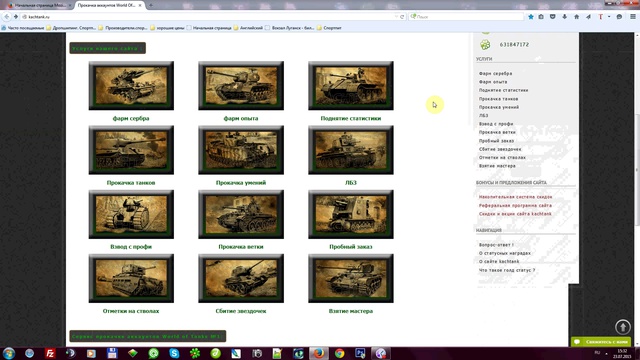Open bookmark folder 'Английский'
The width and height of the screenshot is (640, 360).
[x=248, y=28]
